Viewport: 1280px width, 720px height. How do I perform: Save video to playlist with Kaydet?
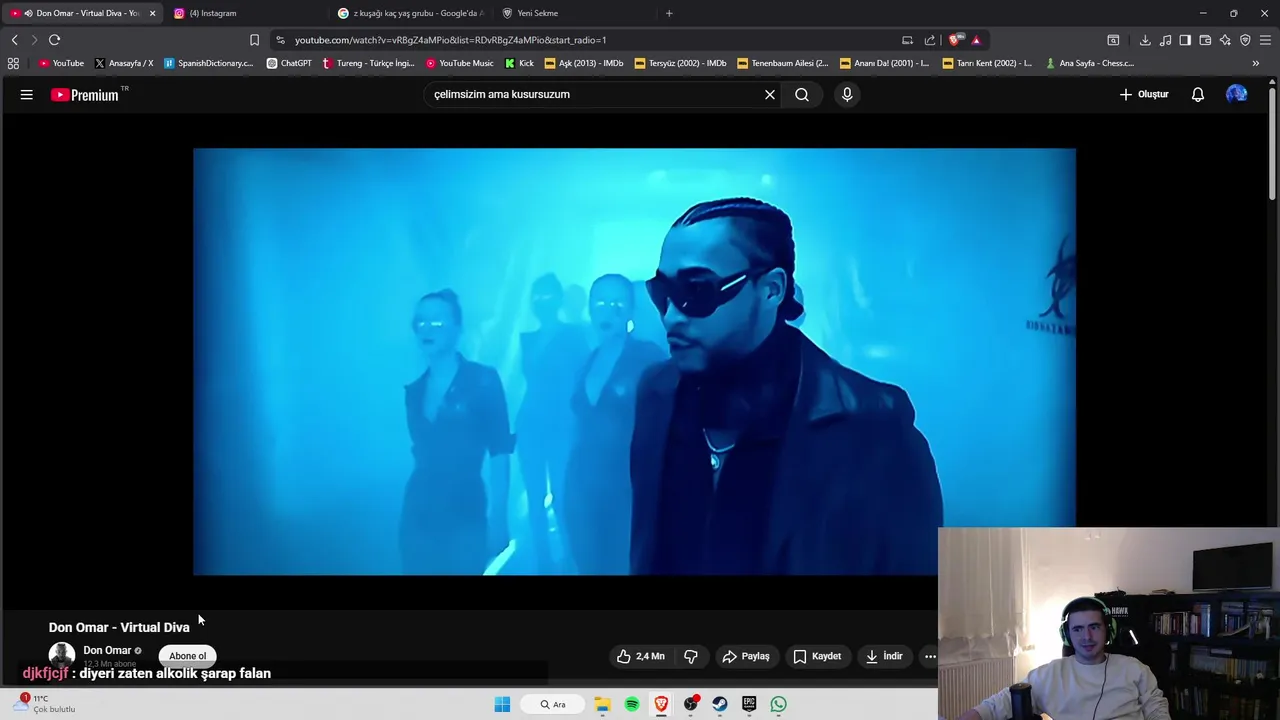coord(817,656)
